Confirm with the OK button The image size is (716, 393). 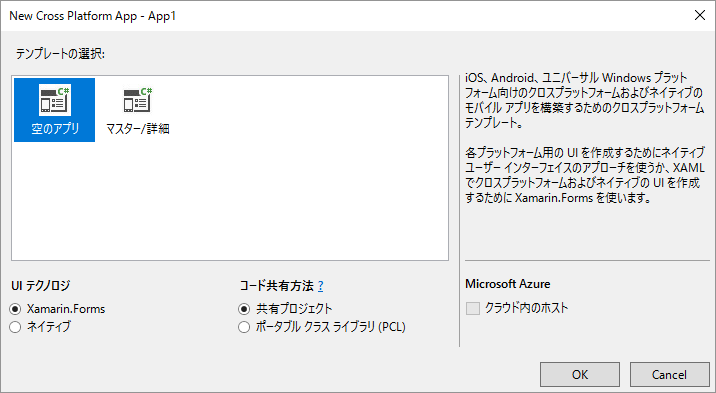tap(580, 375)
